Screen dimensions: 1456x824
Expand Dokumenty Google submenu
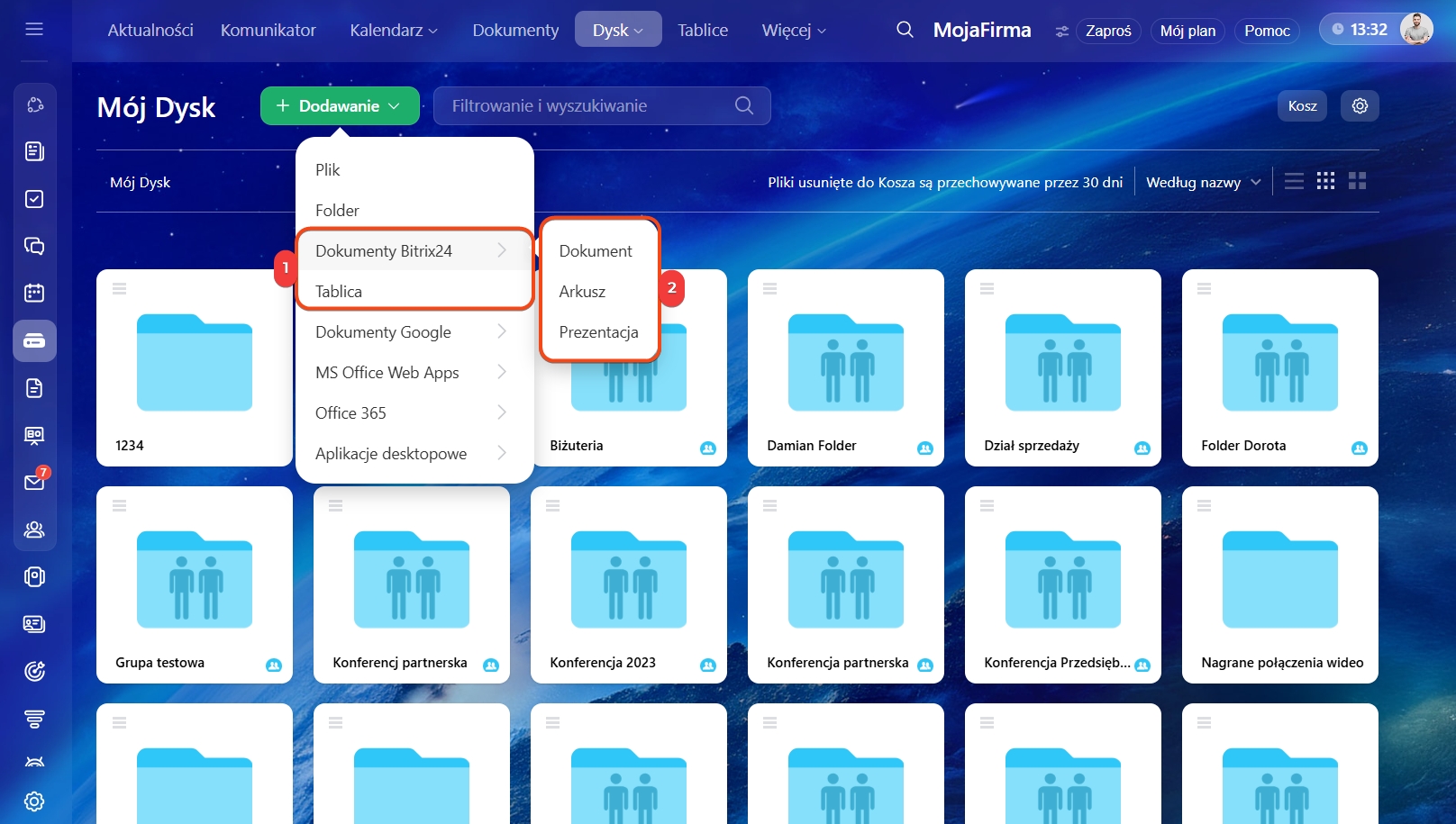click(412, 331)
